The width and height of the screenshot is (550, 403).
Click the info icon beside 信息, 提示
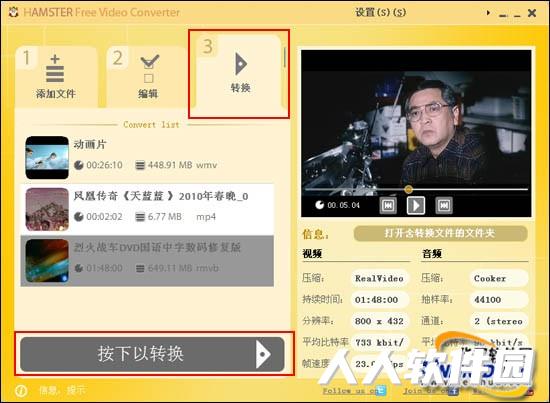21,390
